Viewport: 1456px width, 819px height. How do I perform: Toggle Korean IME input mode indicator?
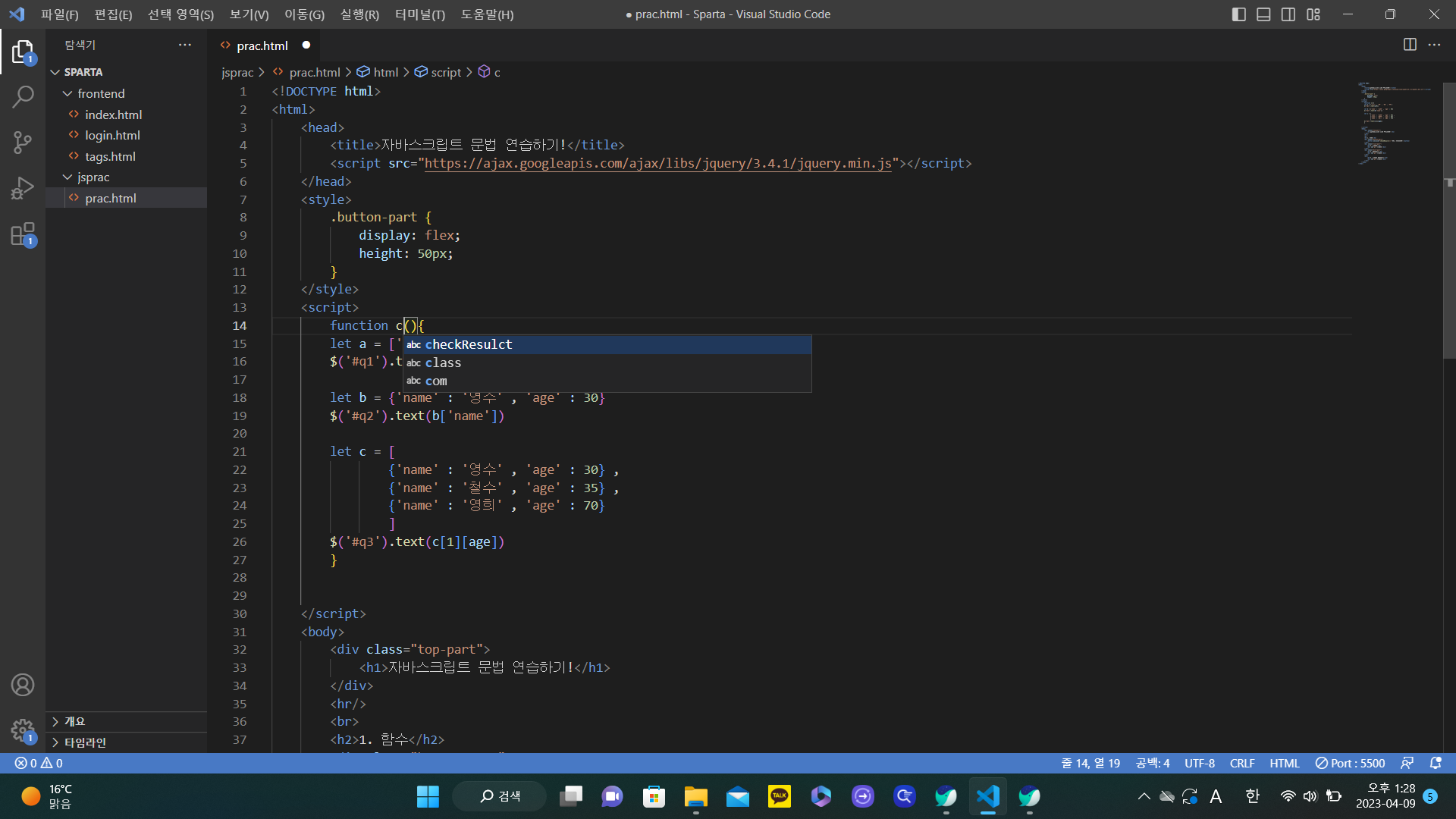point(1252,796)
